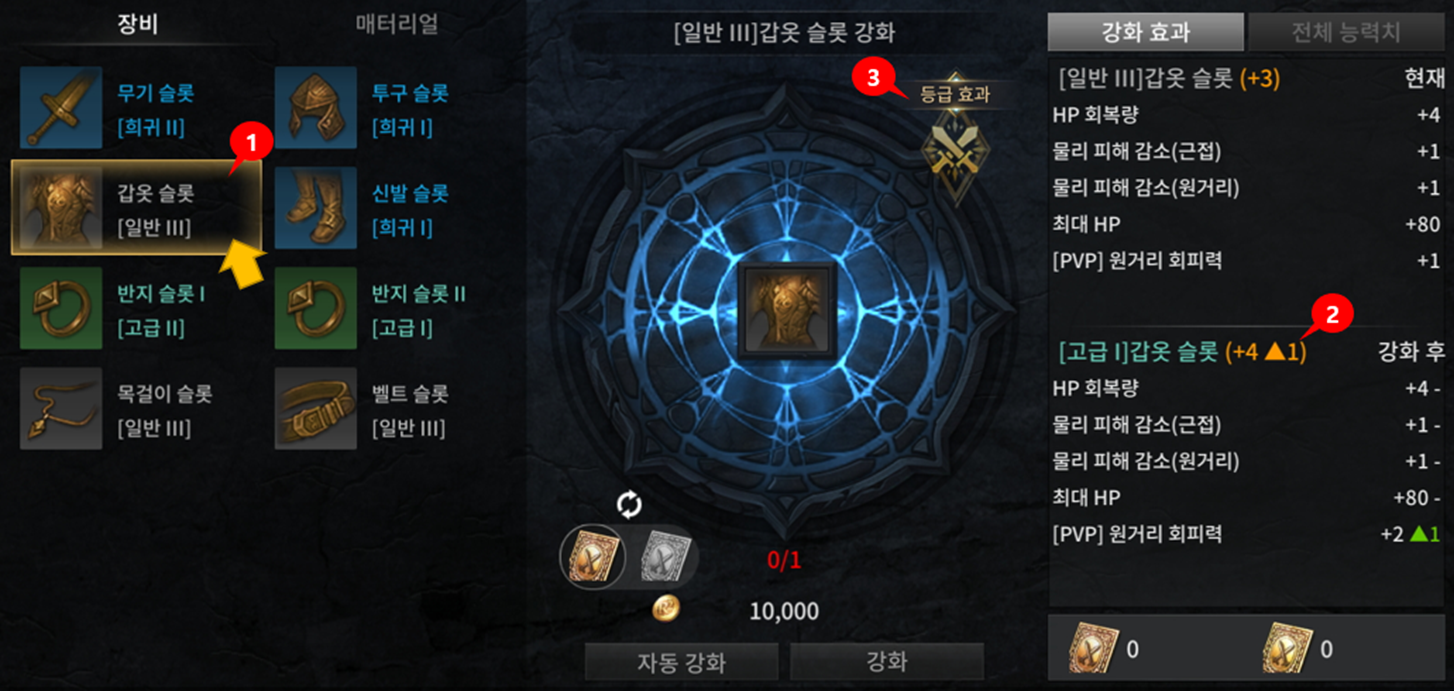Choose the 신발 슬롯 boots icon
This screenshot has width=1454, height=691.
tap(316, 208)
